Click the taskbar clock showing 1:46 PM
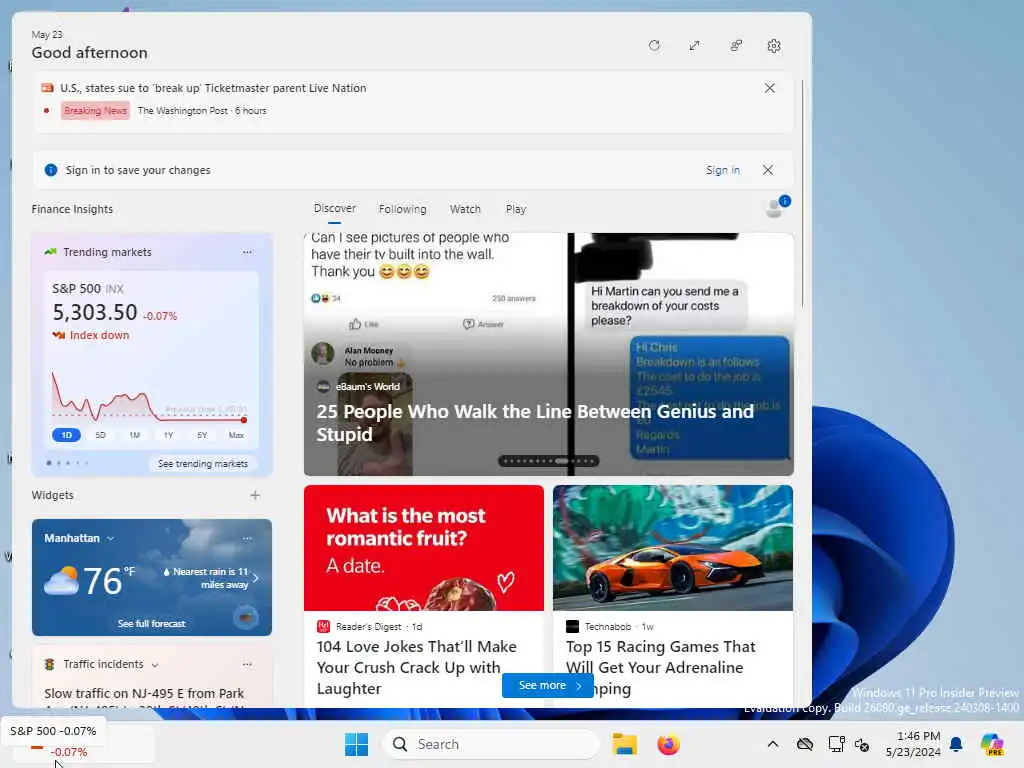Image resolution: width=1024 pixels, height=768 pixels. click(913, 744)
